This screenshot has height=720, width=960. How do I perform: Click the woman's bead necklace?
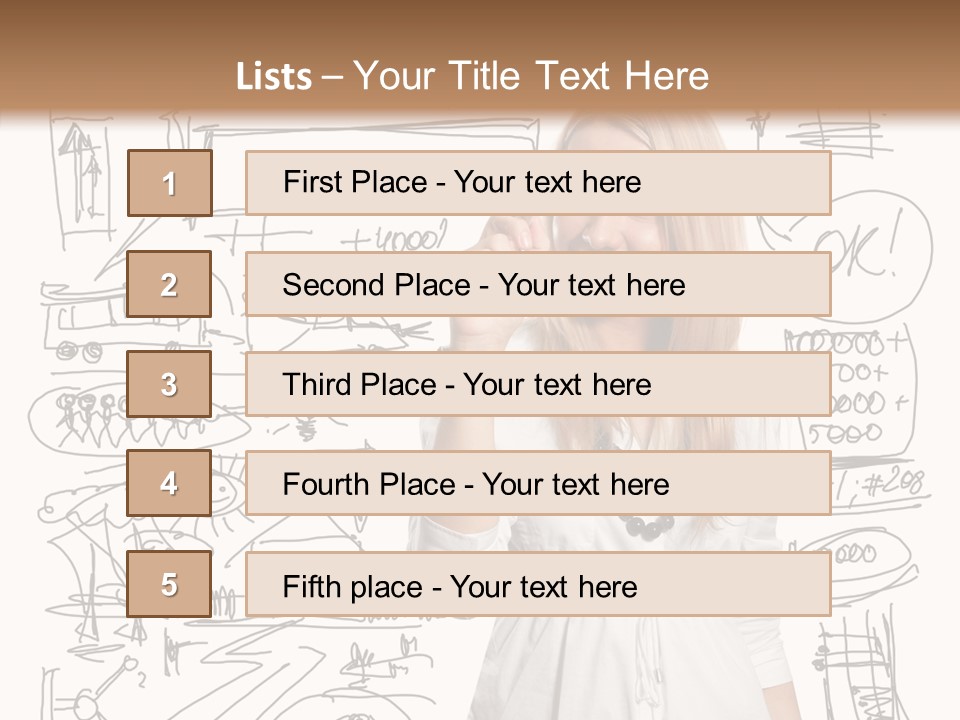coord(646,526)
